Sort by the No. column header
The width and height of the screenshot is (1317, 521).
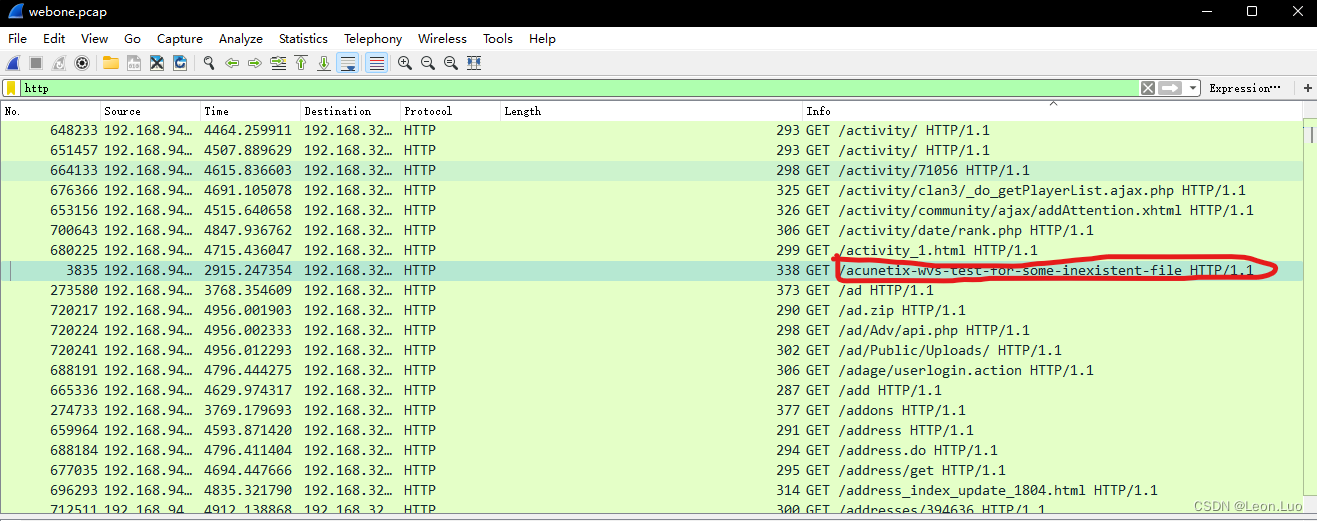[50, 111]
